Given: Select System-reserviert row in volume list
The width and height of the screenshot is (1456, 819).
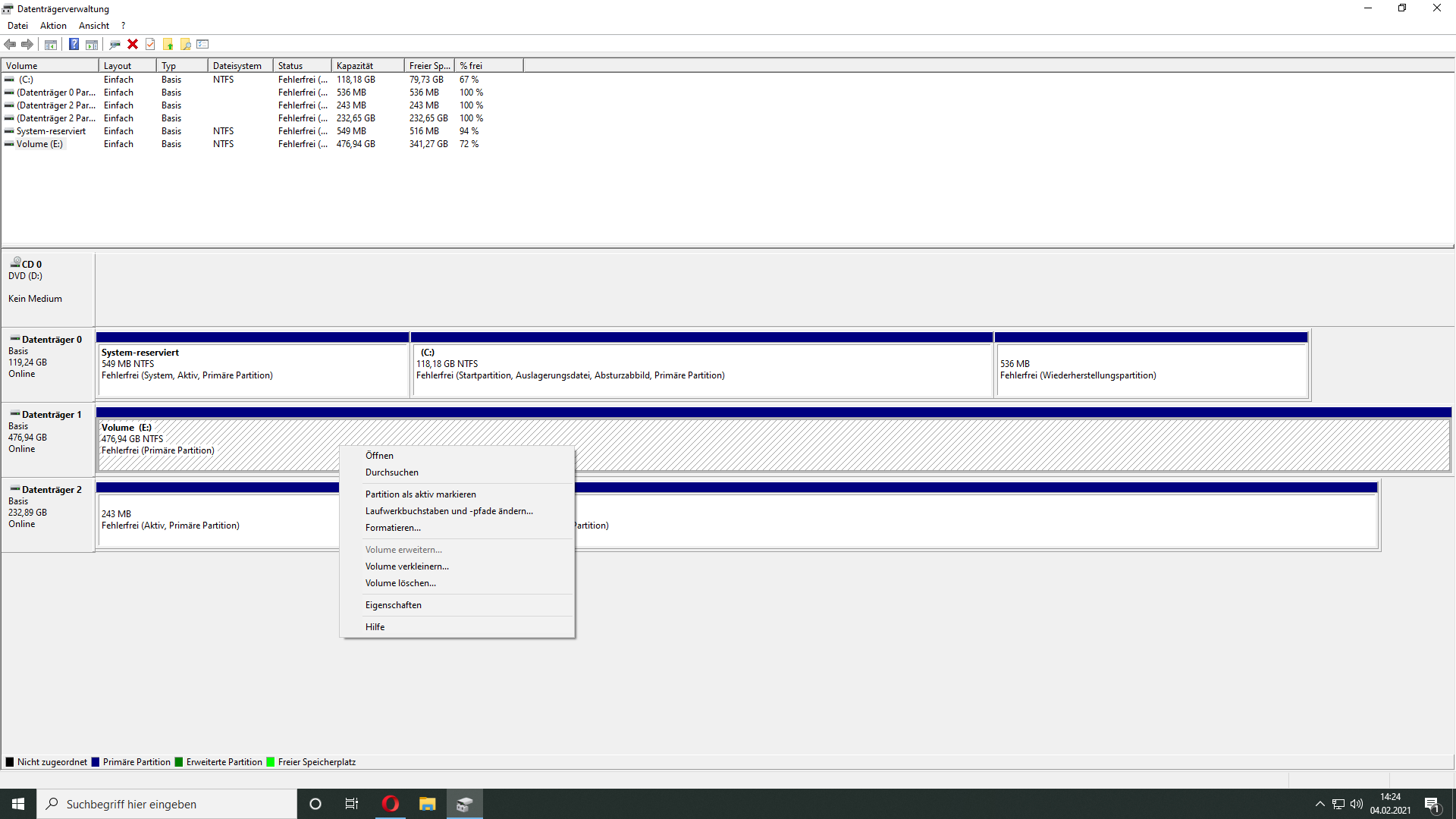Looking at the screenshot, I should 52,131.
